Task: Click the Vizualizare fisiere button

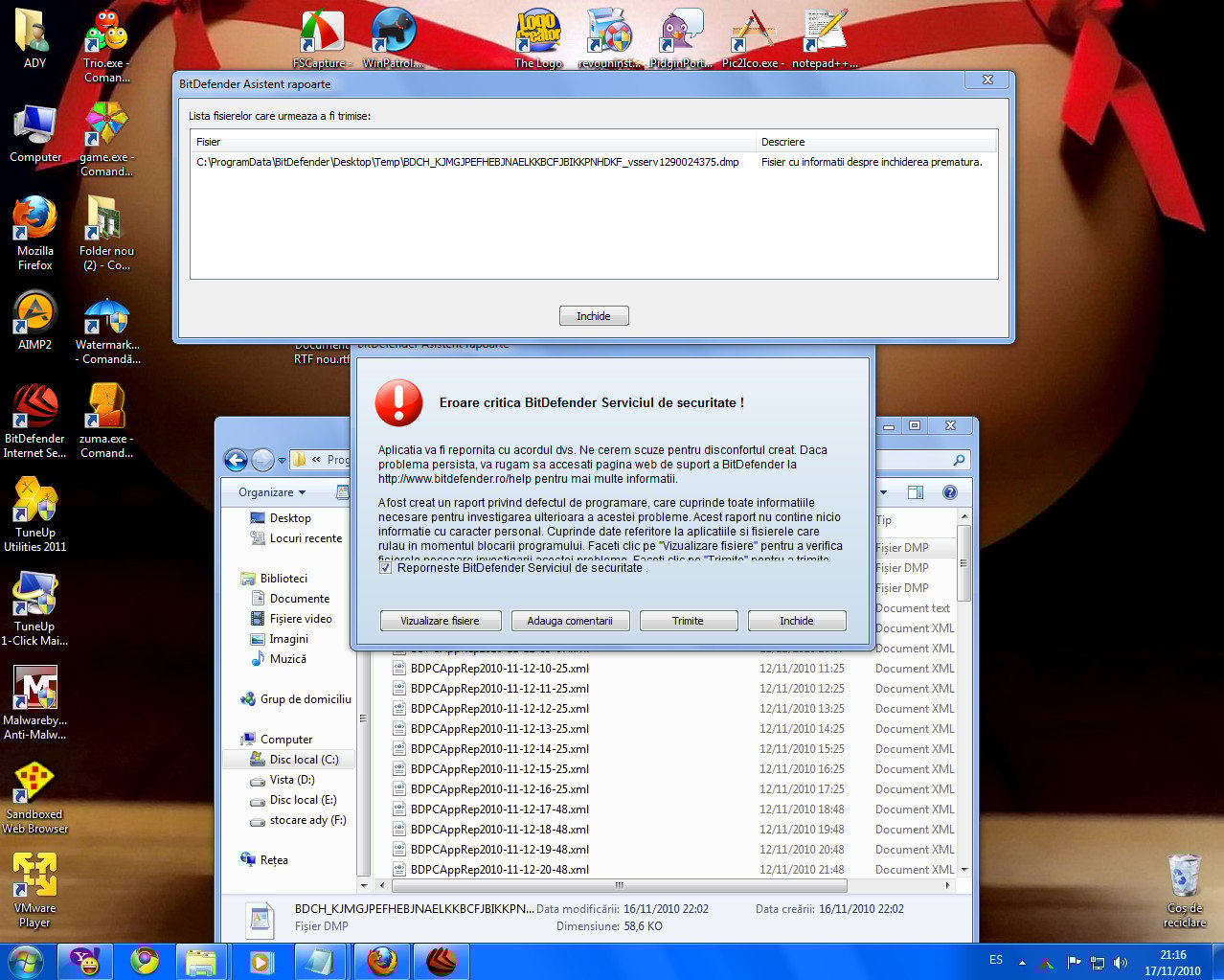Action: coord(440,621)
